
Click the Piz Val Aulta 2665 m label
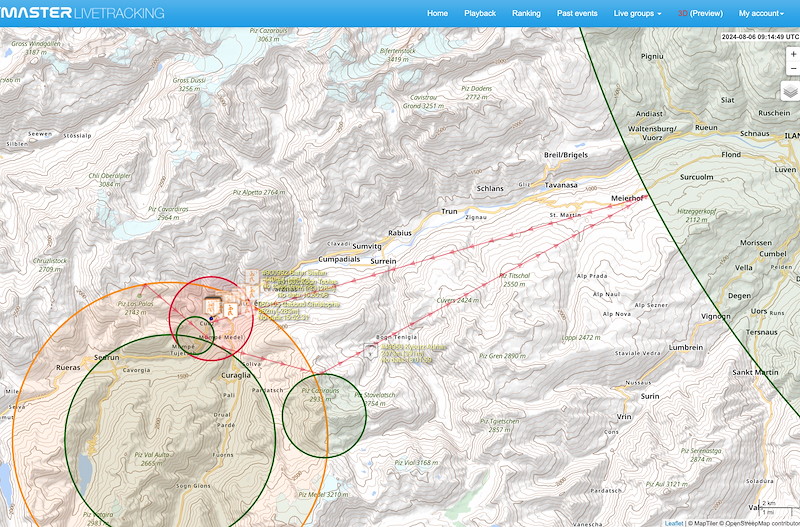click(152, 459)
